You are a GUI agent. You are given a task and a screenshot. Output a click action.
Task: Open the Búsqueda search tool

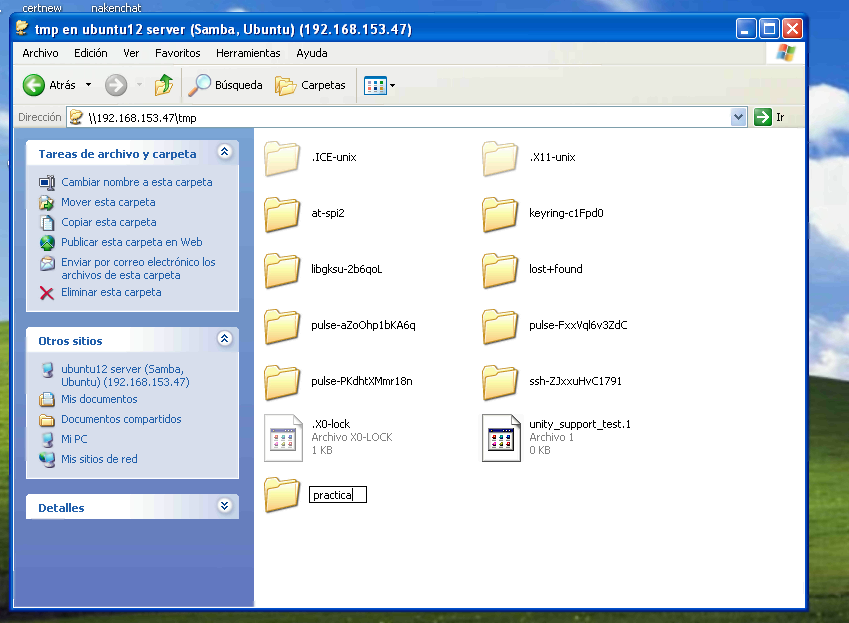pos(226,86)
